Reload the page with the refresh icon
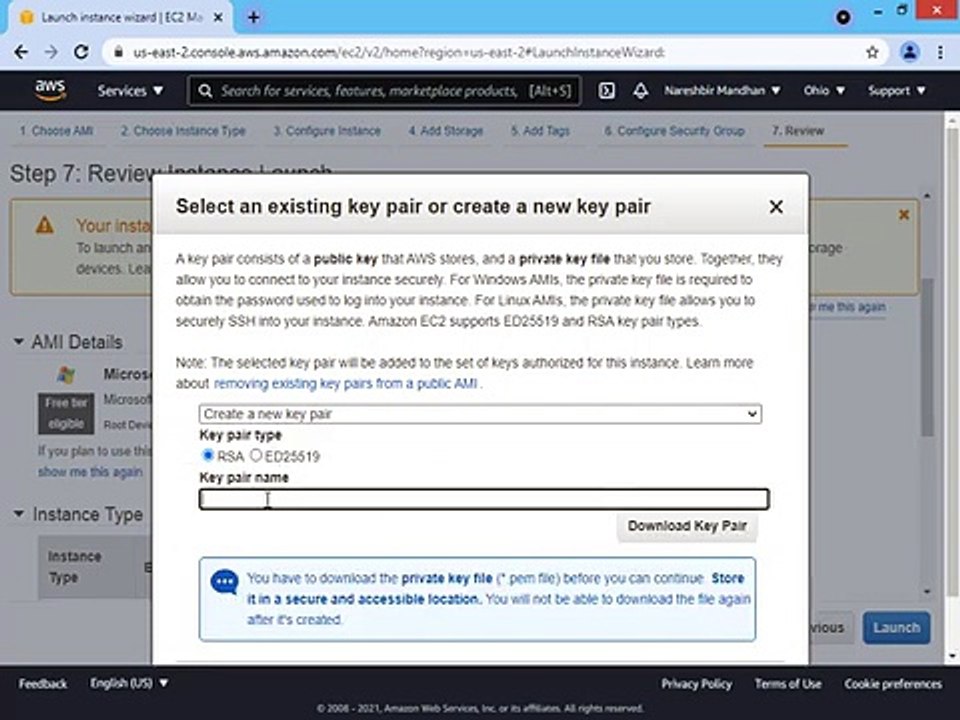The image size is (960, 720). point(81,52)
